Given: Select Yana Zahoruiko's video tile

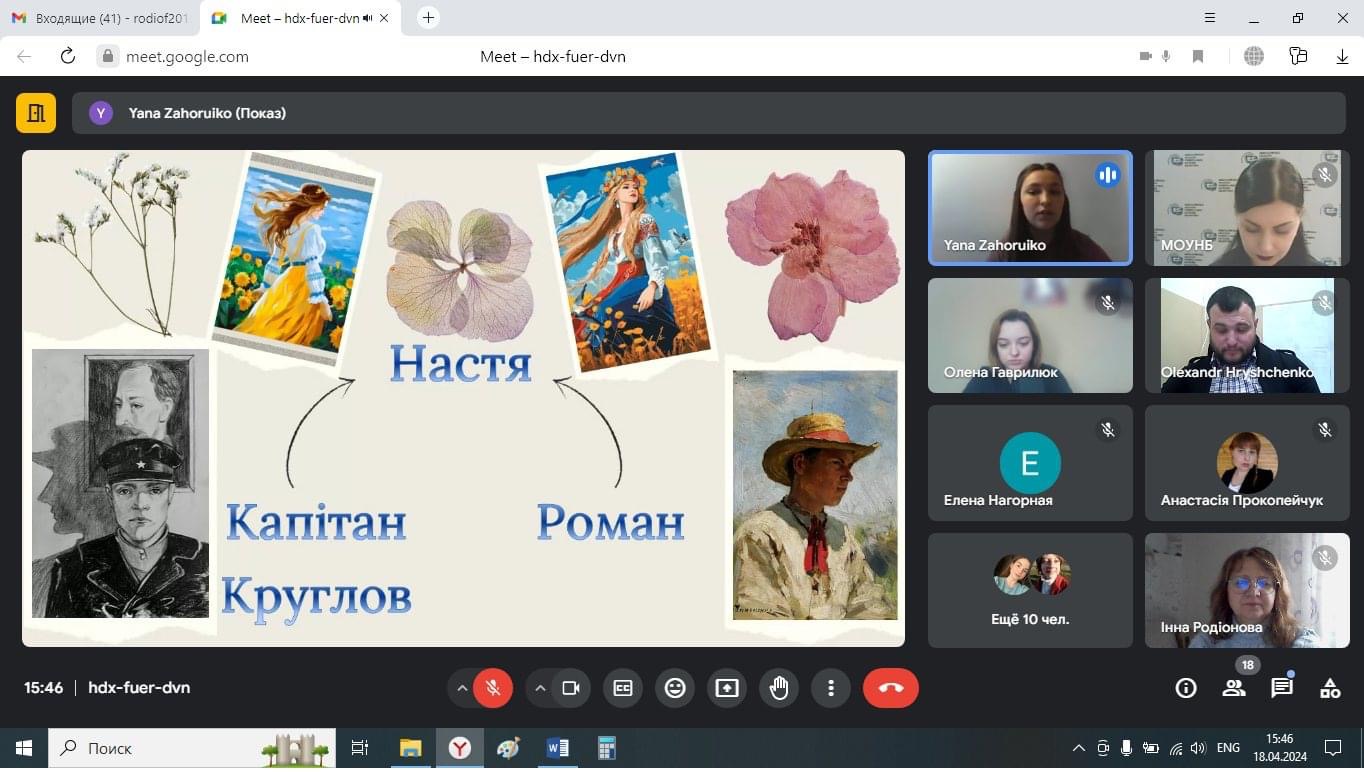Looking at the screenshot, I should (1030, 208).
